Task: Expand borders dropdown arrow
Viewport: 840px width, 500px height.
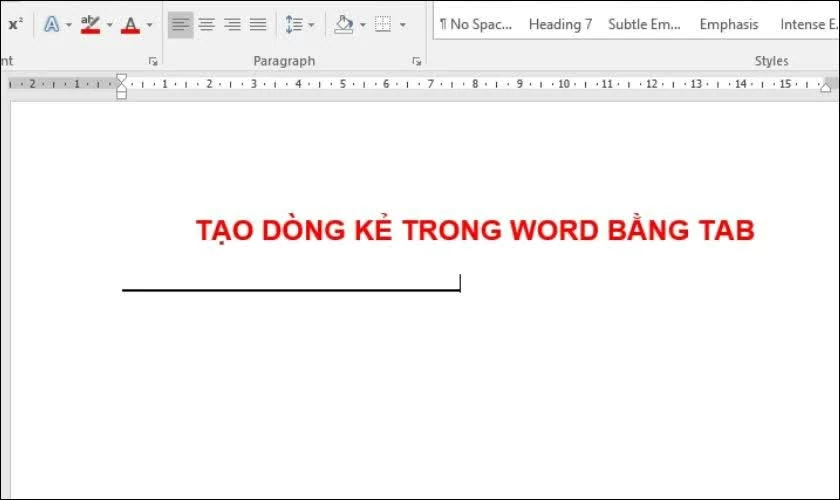Action: [403, 25]
